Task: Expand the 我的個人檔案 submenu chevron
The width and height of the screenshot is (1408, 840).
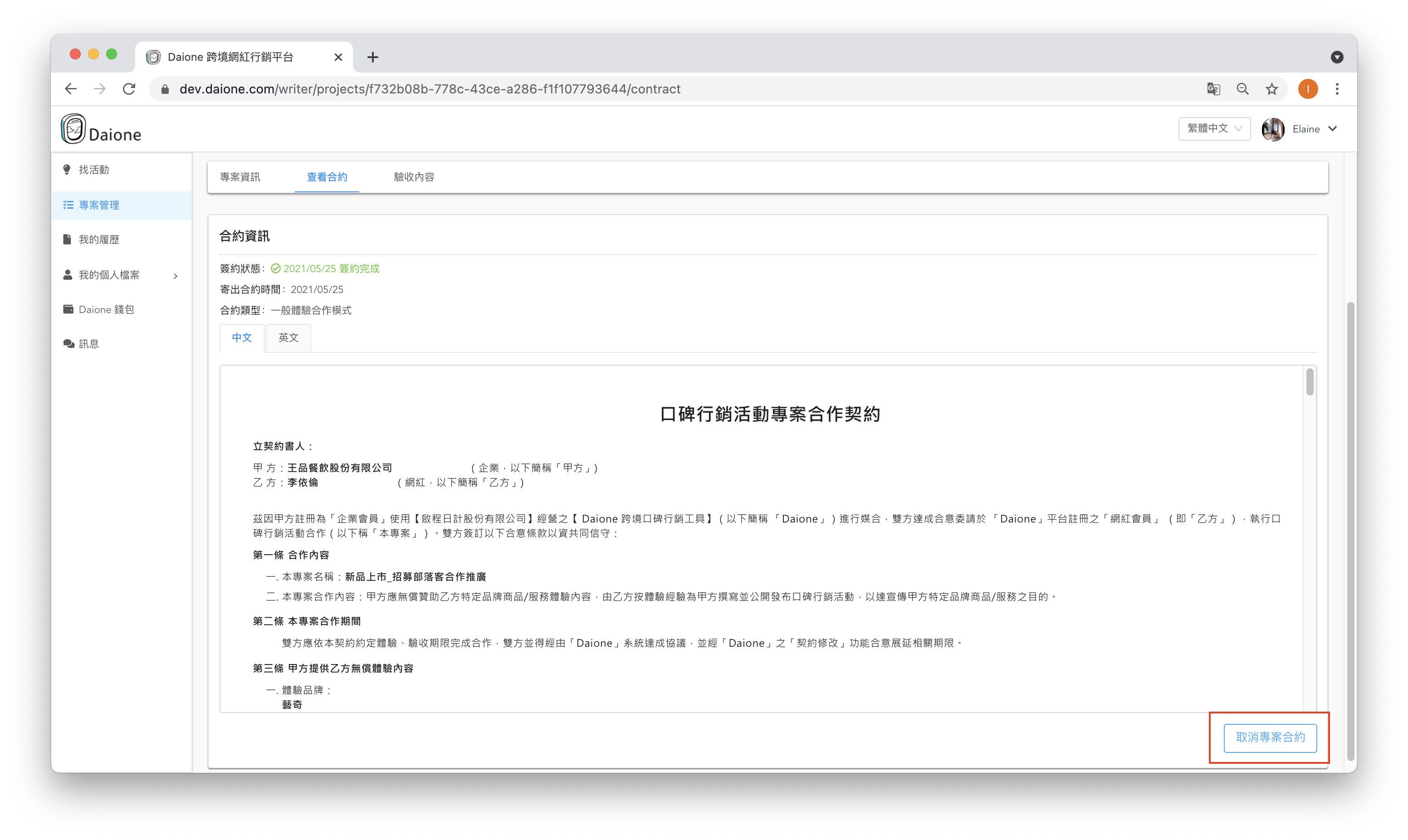Action: click(x=176, y=276)
